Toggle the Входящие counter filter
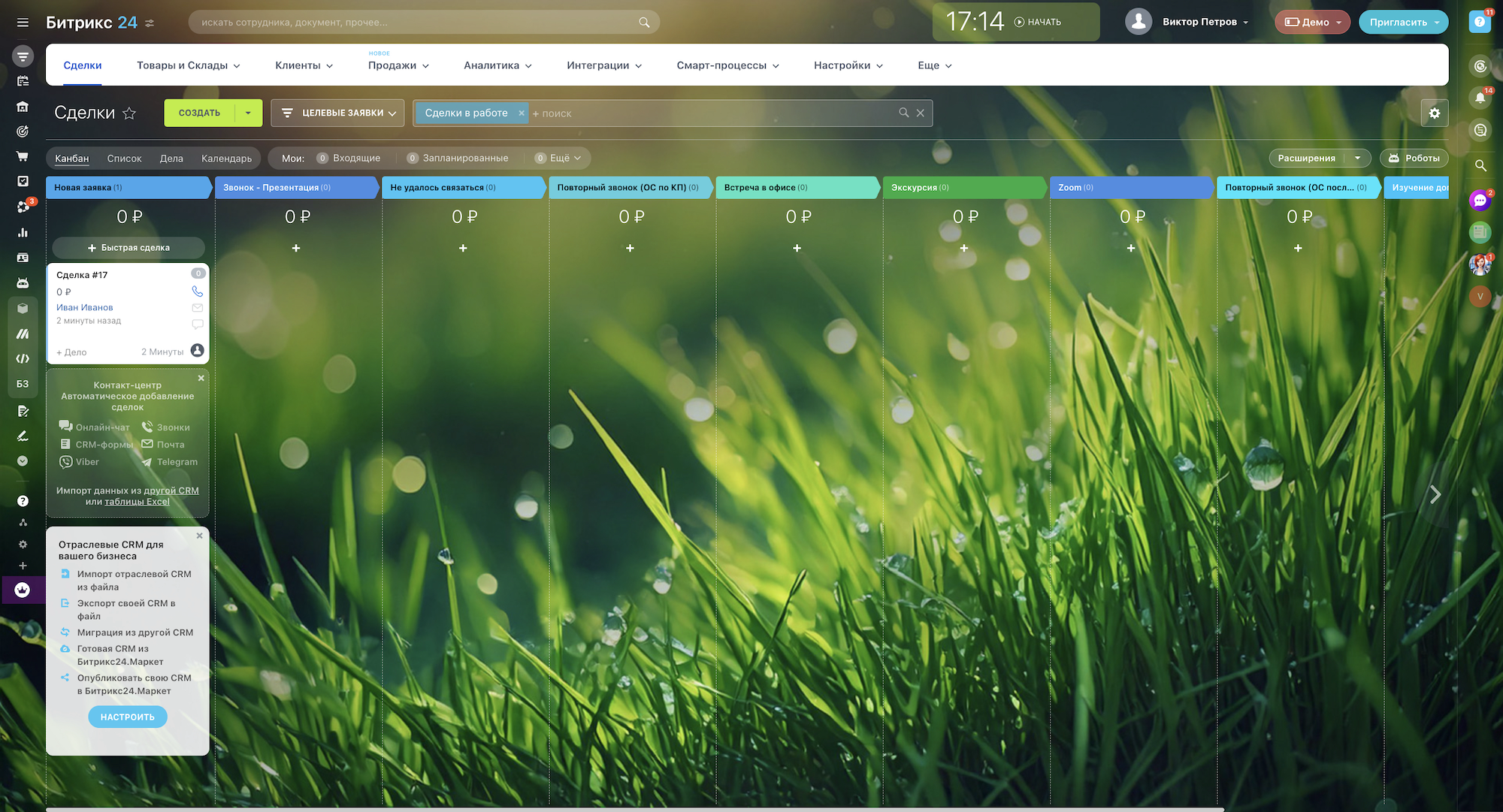Image resolution: width=1503 pixels, height=812 pixels. pos(349,158)
